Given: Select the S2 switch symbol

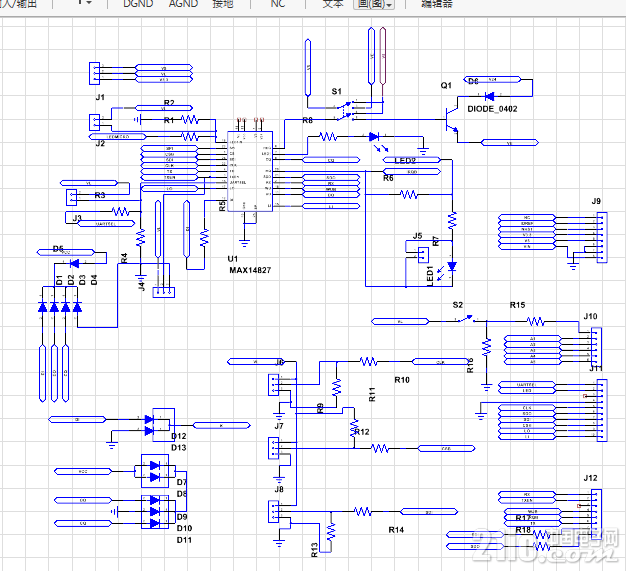Looking at the screenshot, I should click(x=465, y=319).
